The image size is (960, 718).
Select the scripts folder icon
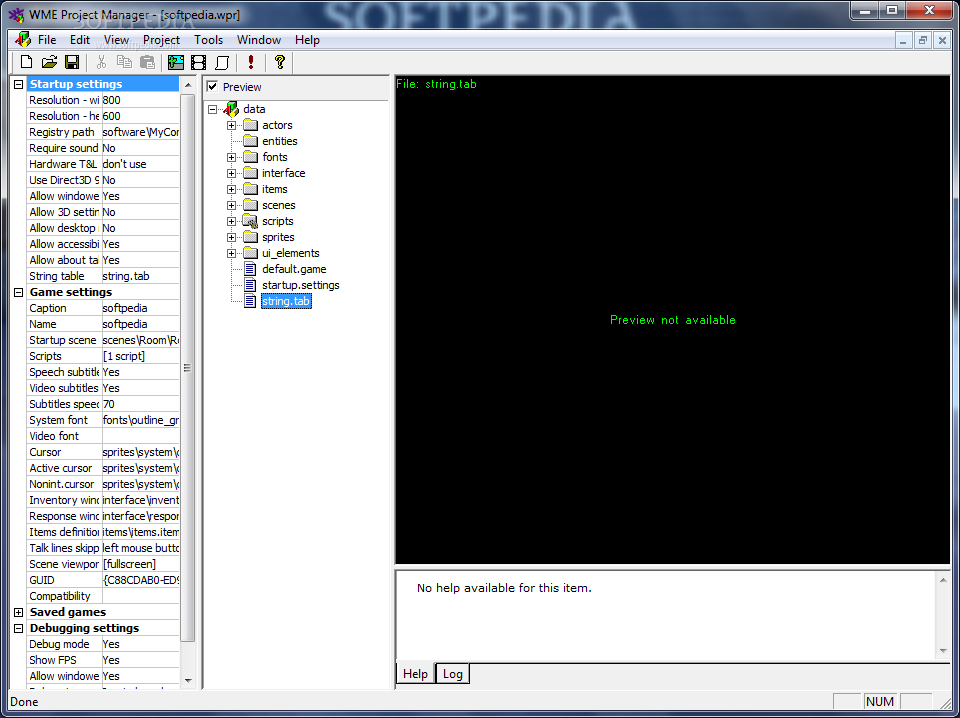tap(250, 221)
